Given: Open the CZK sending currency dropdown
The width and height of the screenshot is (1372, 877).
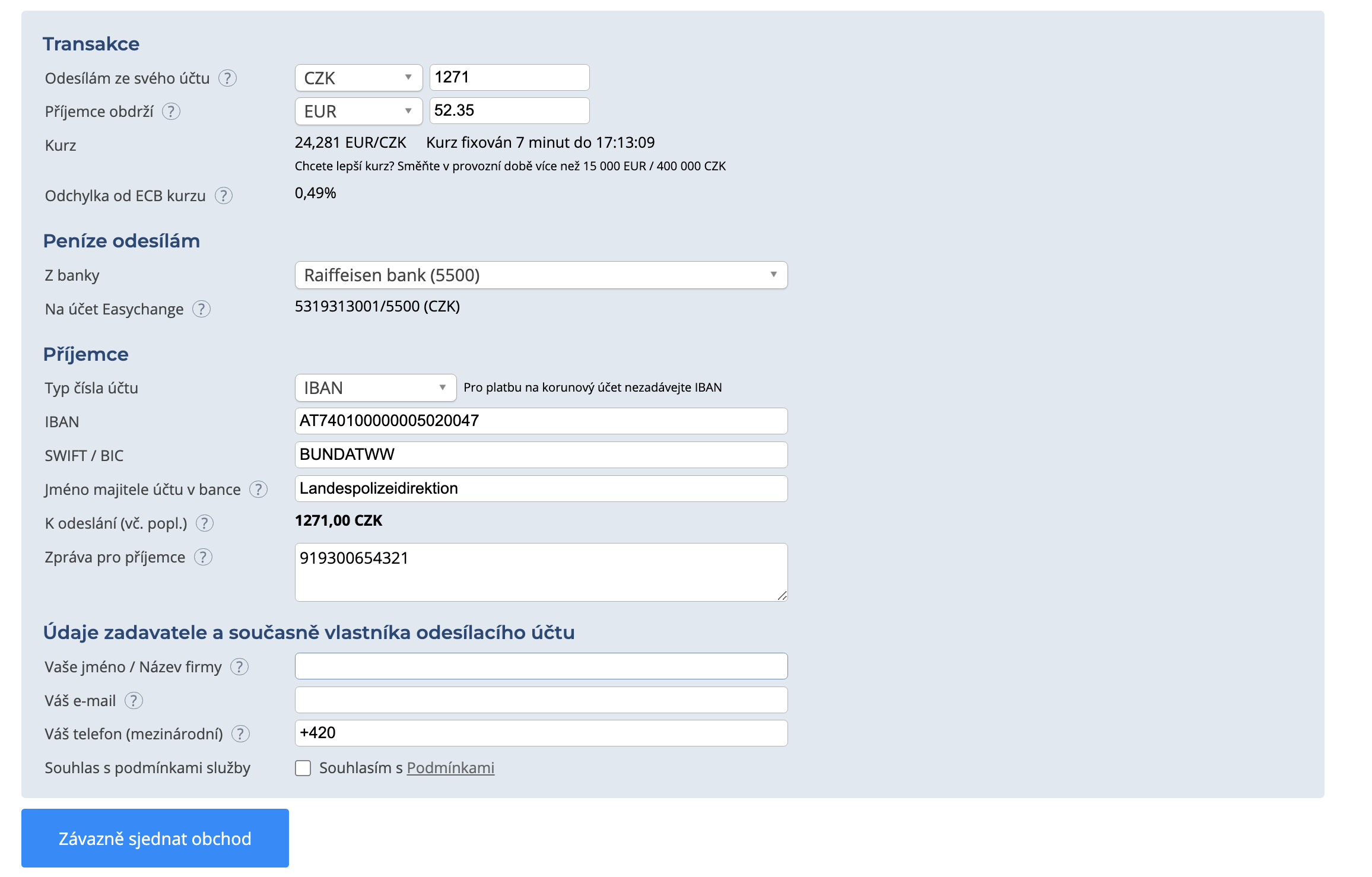Looking at the screenshot, I should point(358,78).
